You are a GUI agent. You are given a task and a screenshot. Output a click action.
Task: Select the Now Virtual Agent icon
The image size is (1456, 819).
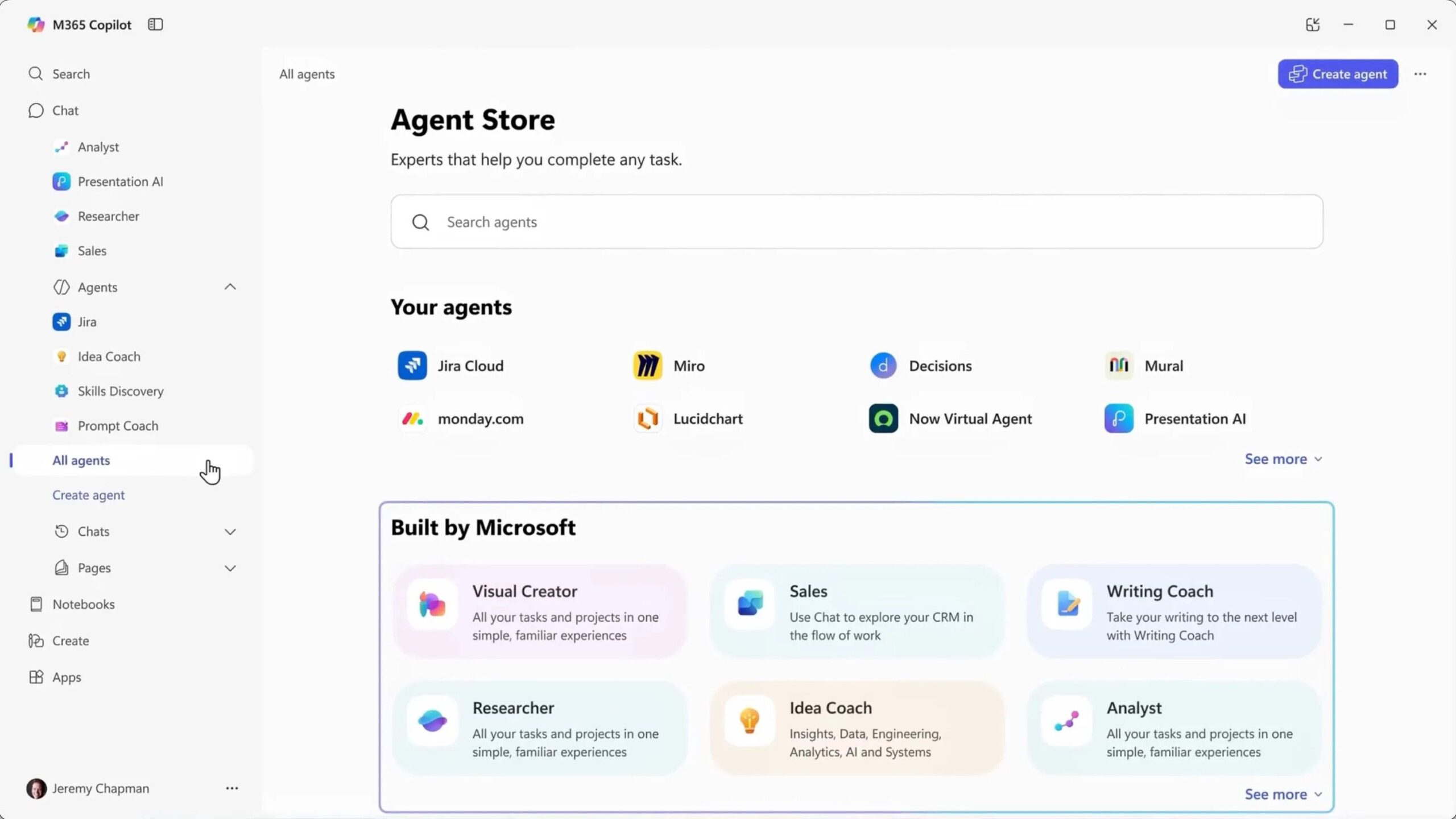(x=883, y=419)
